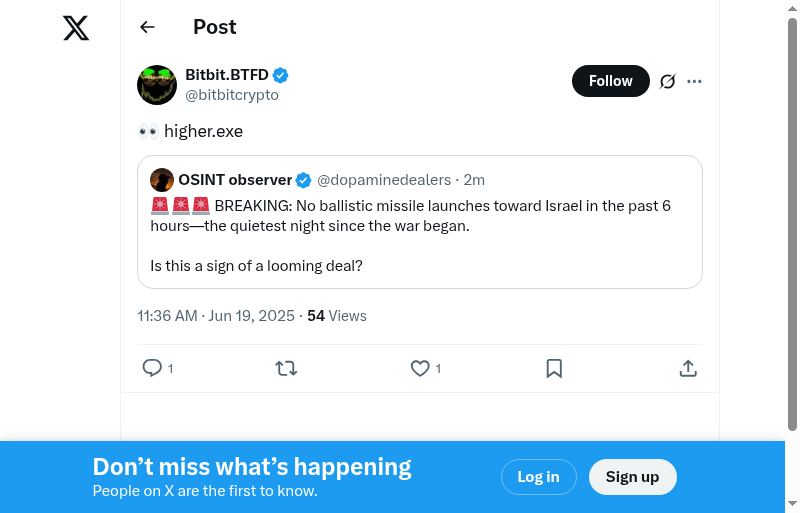Viewport: 800px width, 513px height.
Task: Click the X logo home icon
Action: tap(76, 28)
